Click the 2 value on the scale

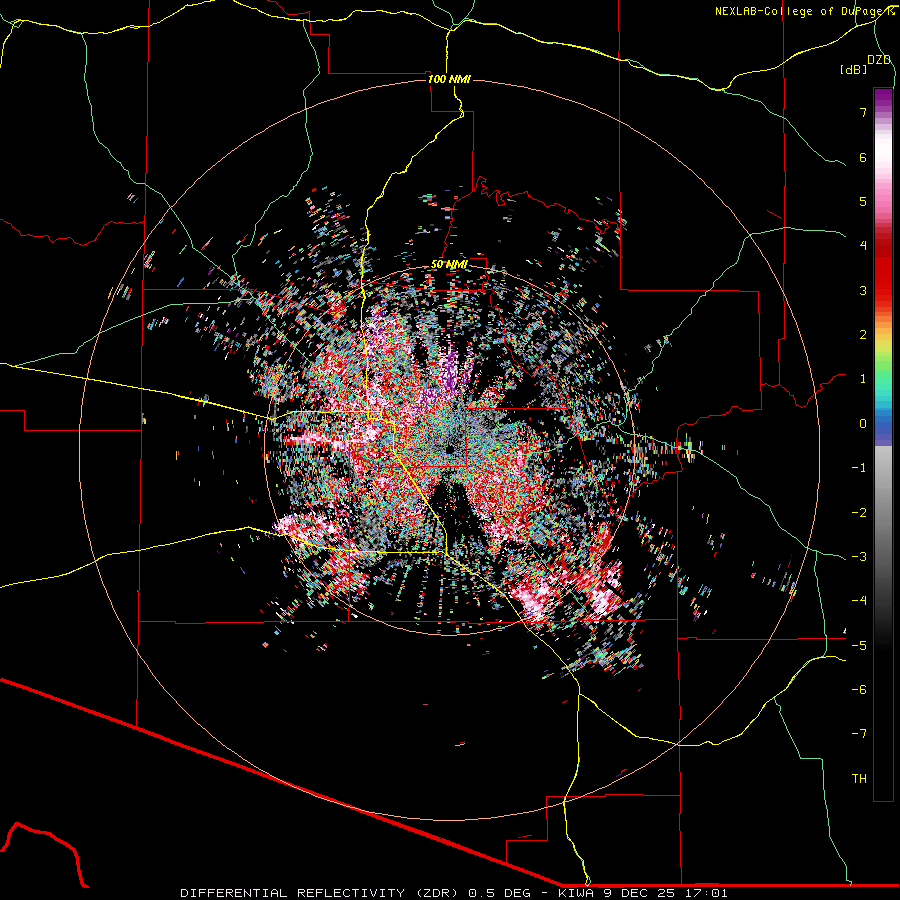(863, 335)
